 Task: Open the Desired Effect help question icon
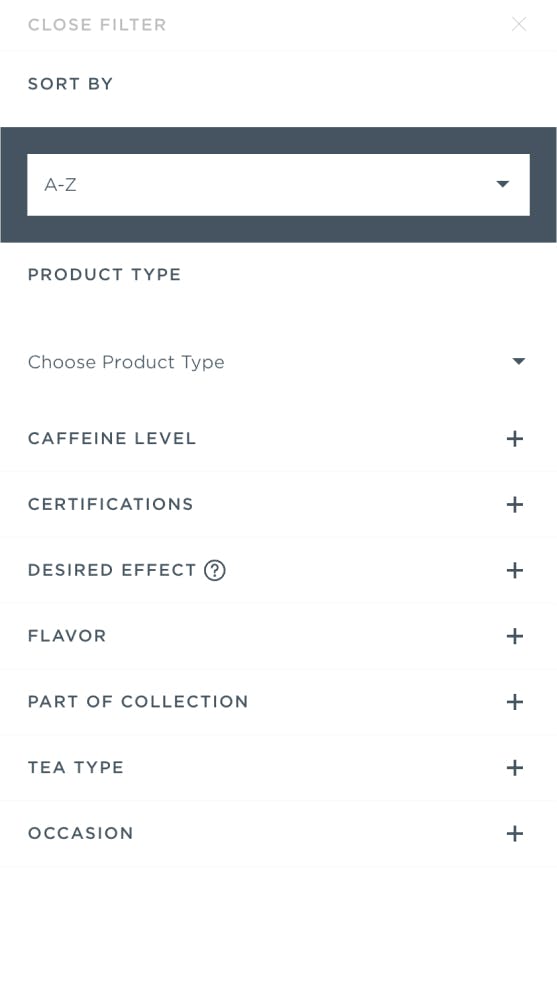215,570
